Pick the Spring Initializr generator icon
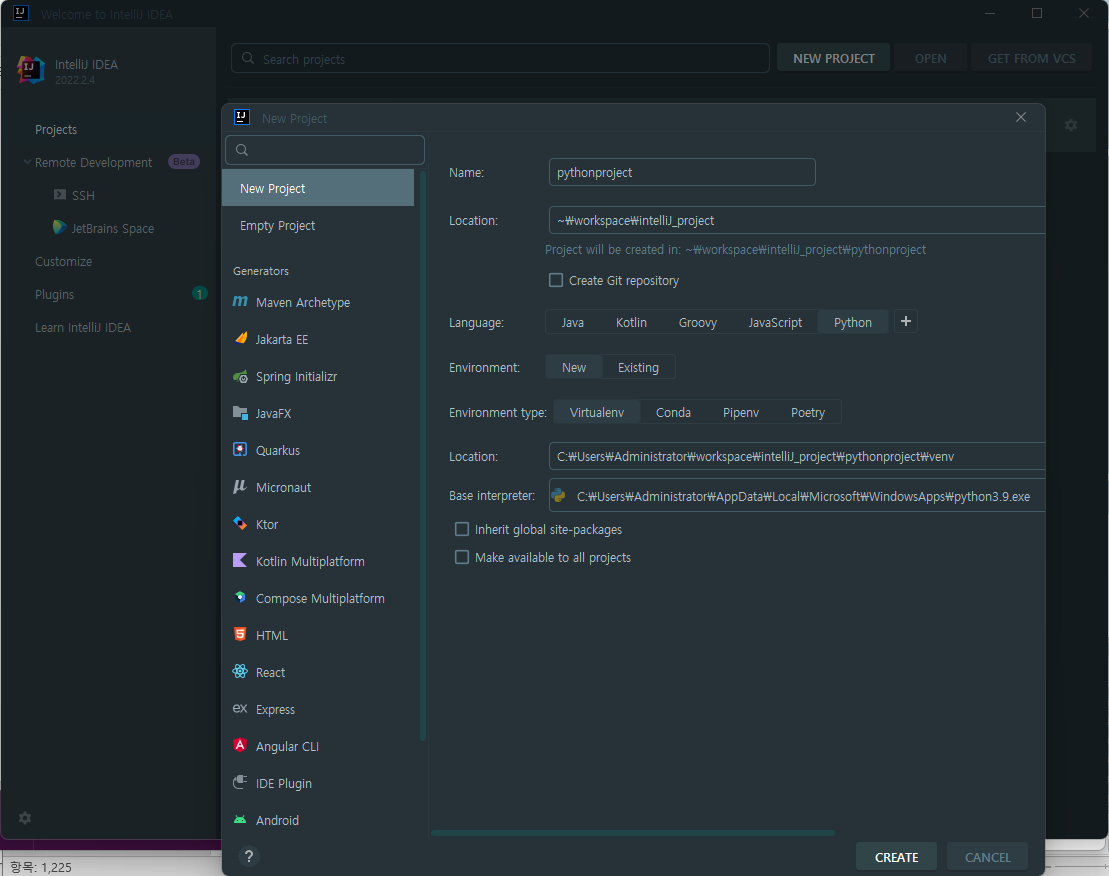Screen dimensions: 1109x876 click(240, 375)
